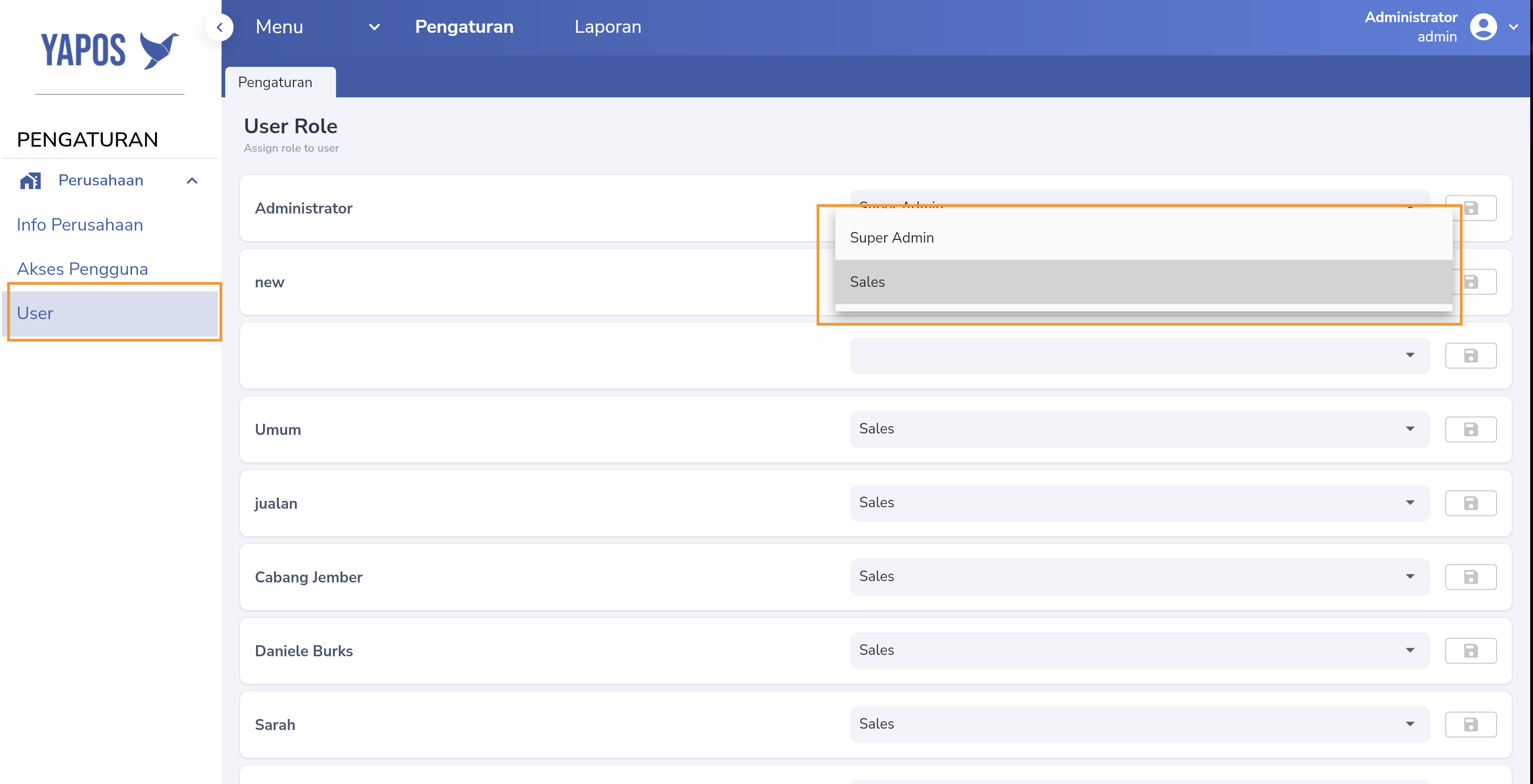
Task: Click the 'new' user name
Action: tap(269, 283)
